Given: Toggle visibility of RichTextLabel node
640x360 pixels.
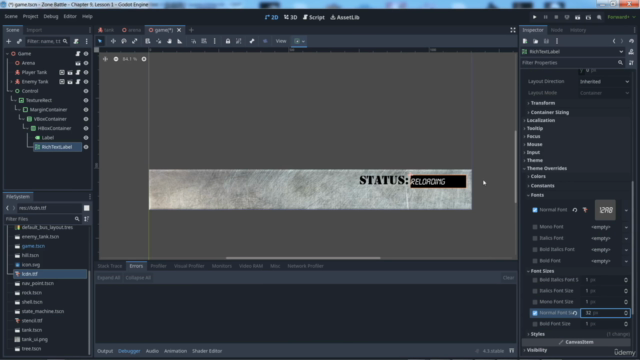Looking at the screenshot, I should 86,147.
